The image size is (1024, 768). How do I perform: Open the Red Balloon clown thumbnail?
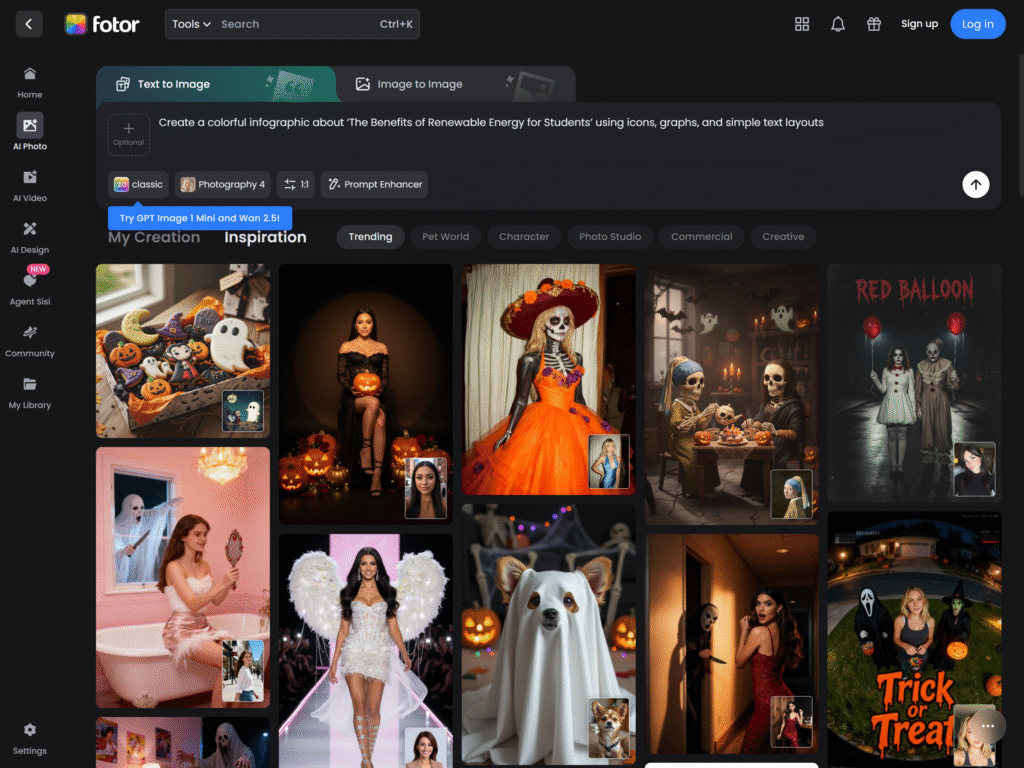[913, 382]
